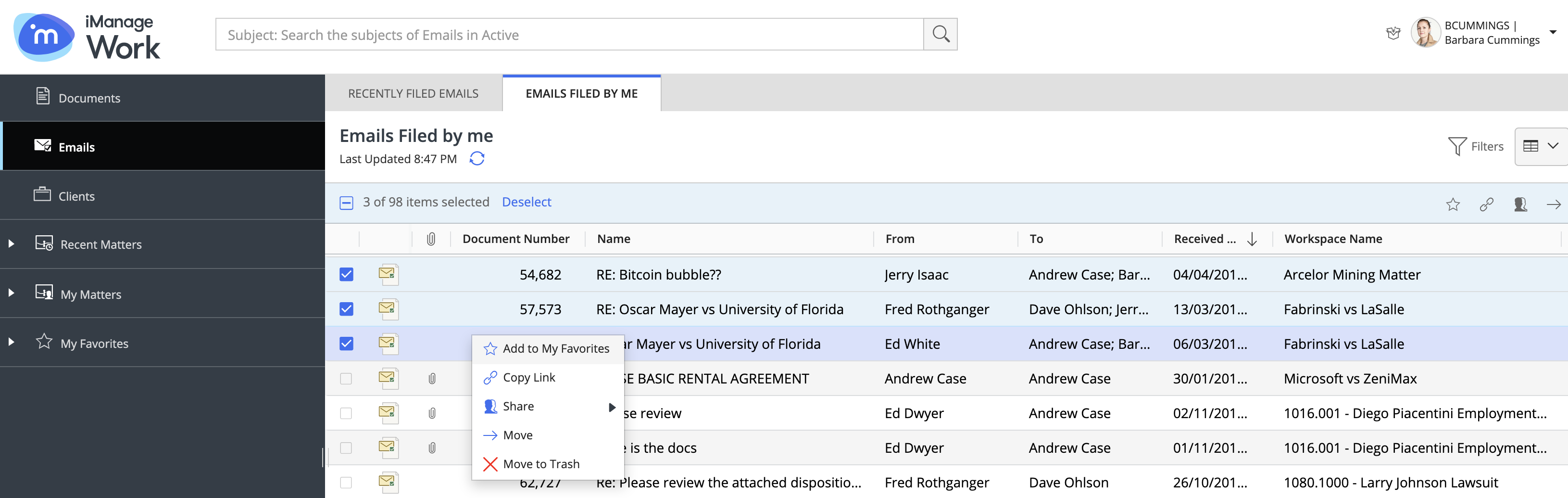Share selected emails via the people icon

click(1520, 204)
